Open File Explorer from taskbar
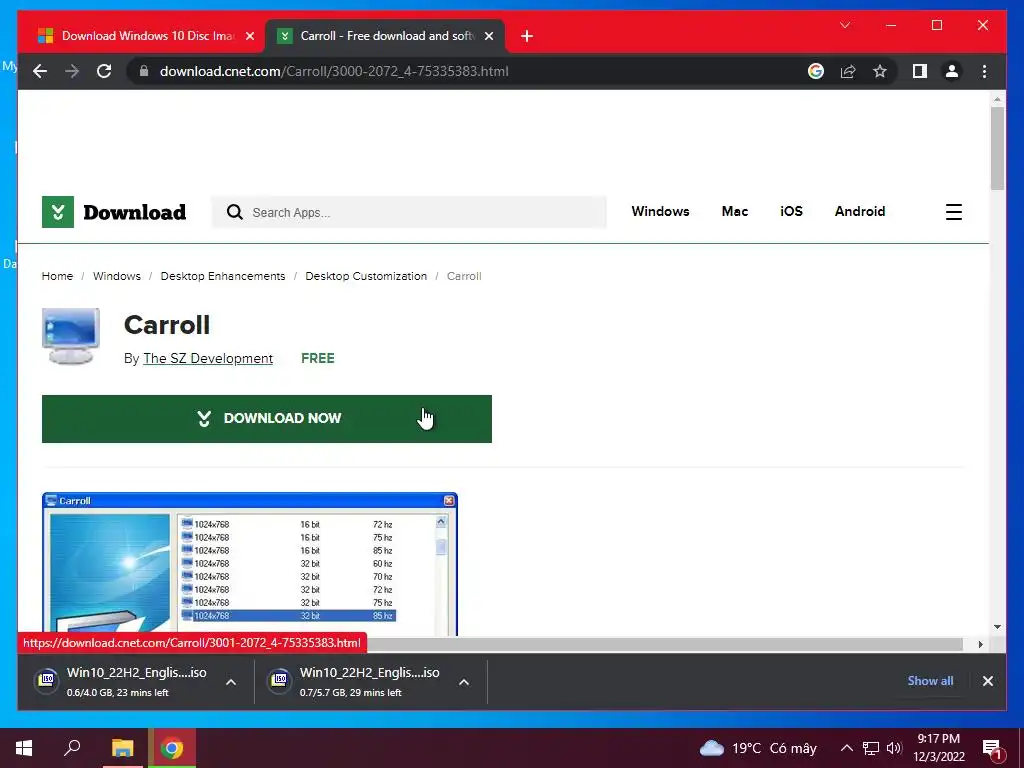Image resolution: width=1024 pixels, height=768 pixels. coord(122,748)
